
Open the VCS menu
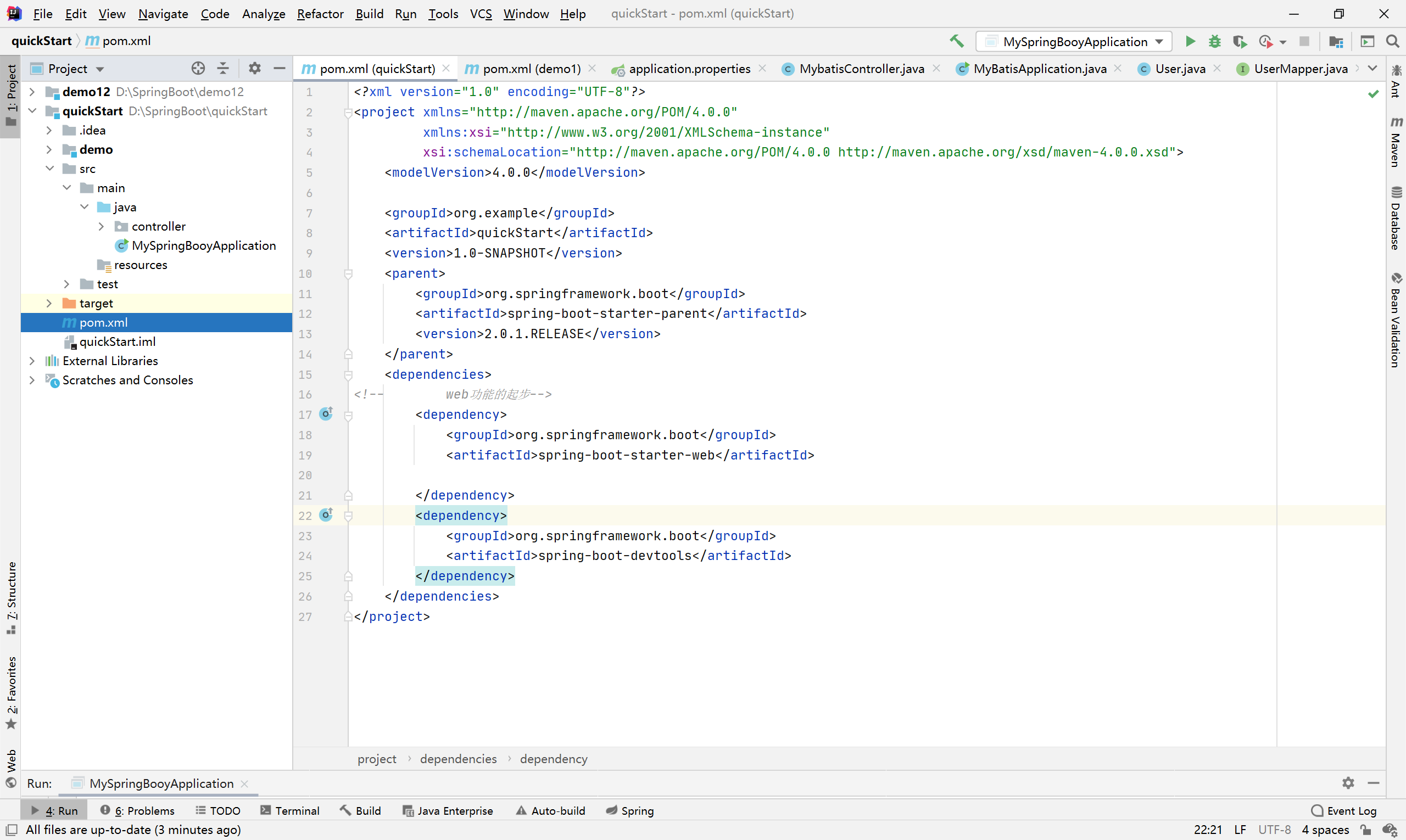point(481,14)
